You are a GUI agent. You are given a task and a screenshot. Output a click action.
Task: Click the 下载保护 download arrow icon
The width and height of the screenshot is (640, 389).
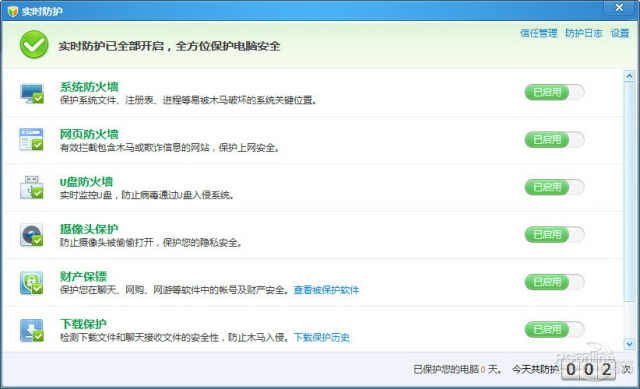coord(31,330)
